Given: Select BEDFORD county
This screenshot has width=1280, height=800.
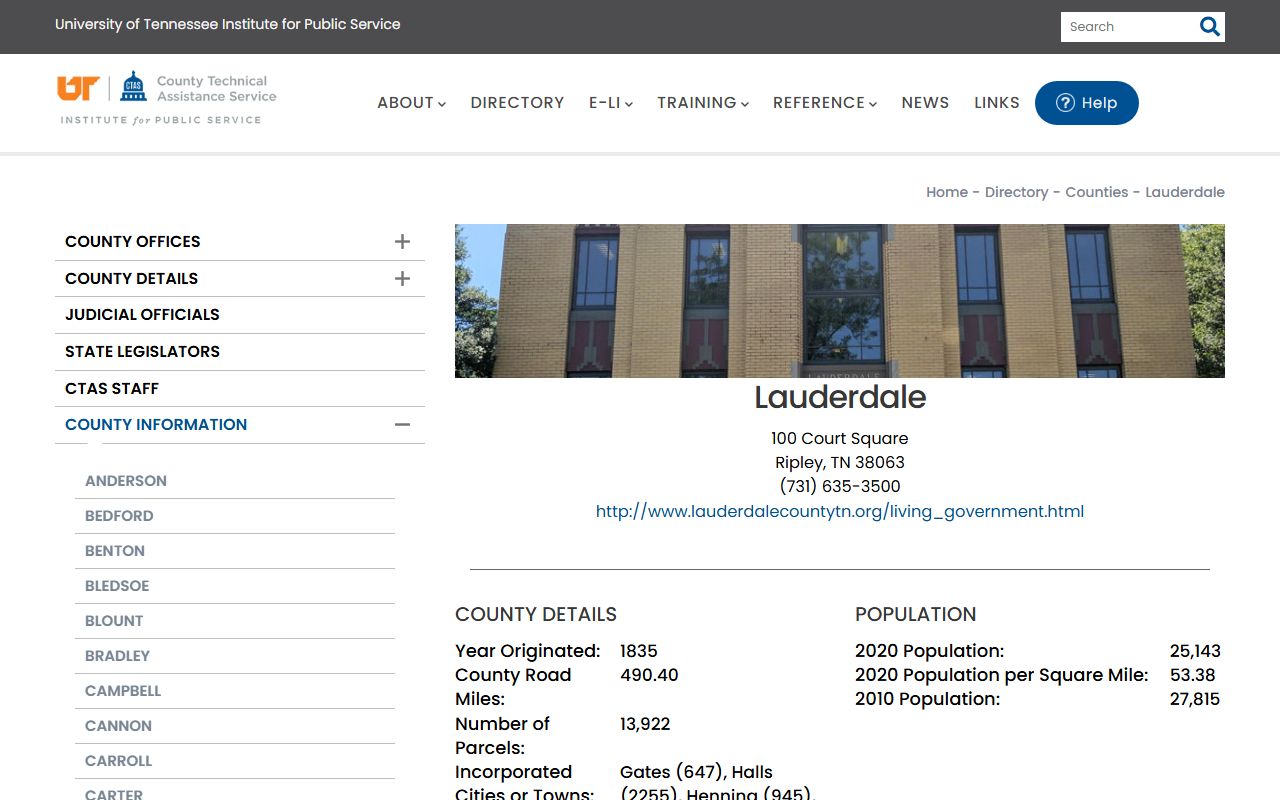Looking at the screenshot, I should tap(119, 516).
